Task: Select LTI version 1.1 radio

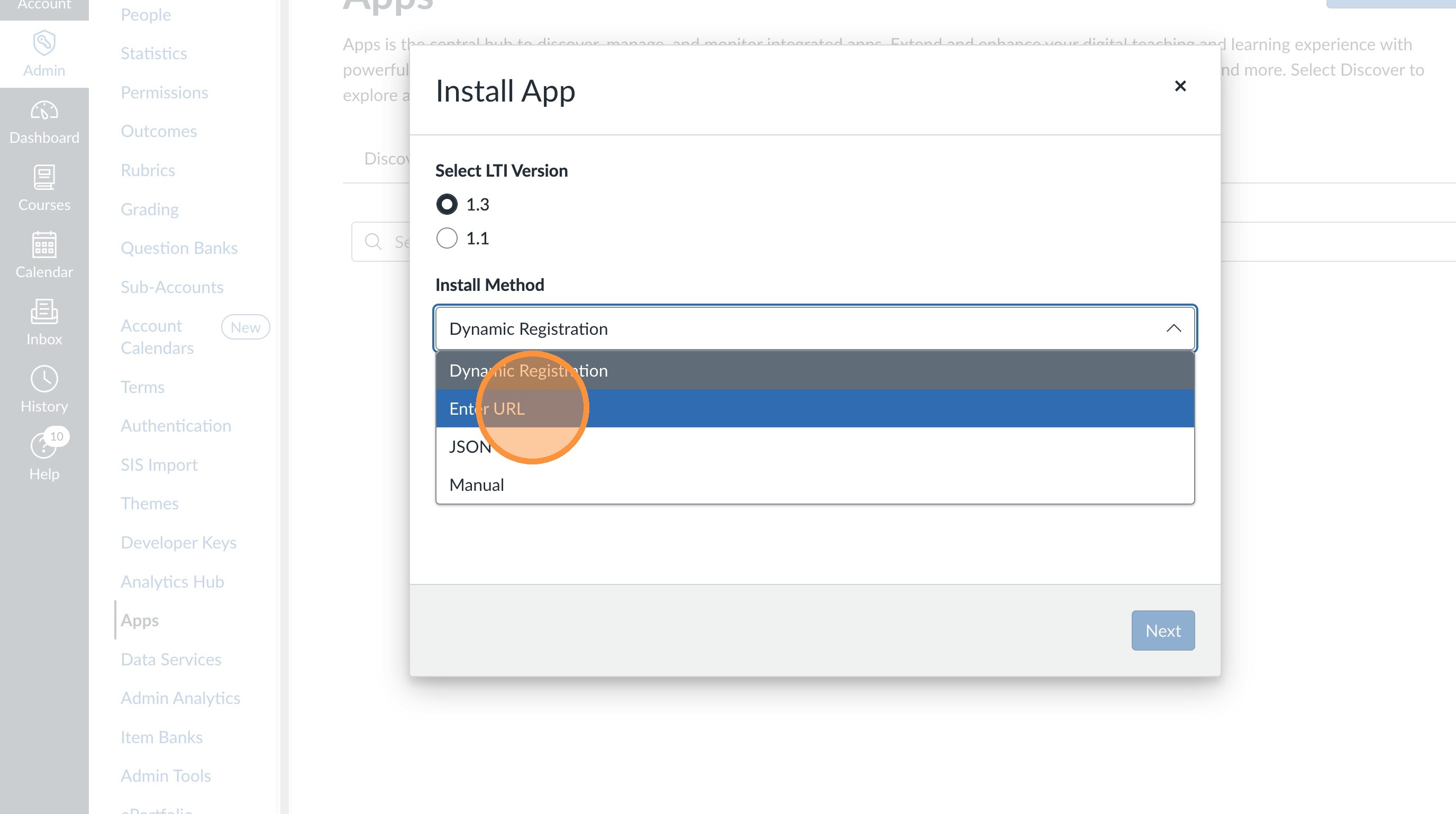Action: pos(447,239)
